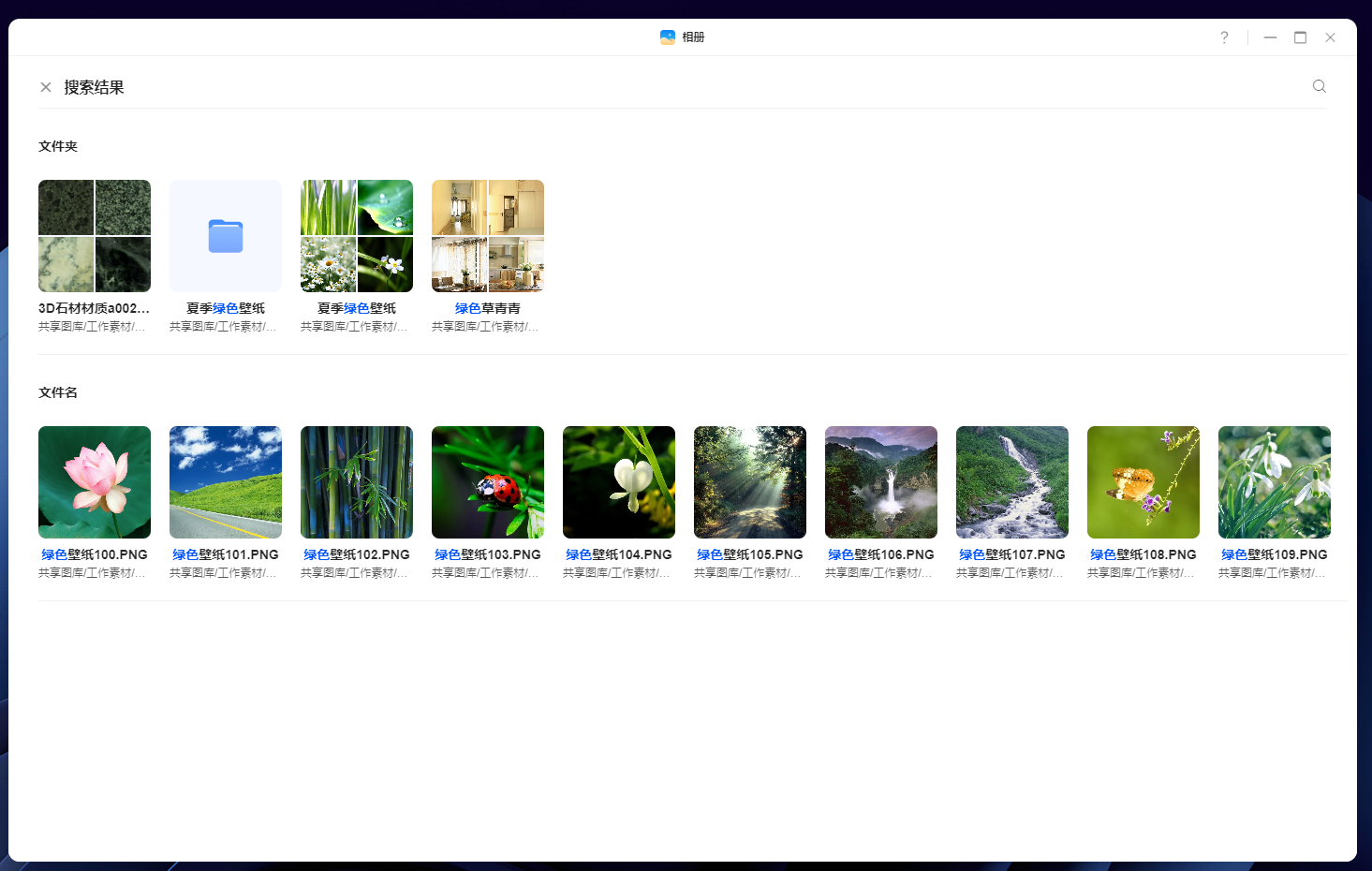The width and height of the screenshot is (1372, 871).
Task: Click the file name 绿色壁纸101.PNG
Action: [226, 554]
